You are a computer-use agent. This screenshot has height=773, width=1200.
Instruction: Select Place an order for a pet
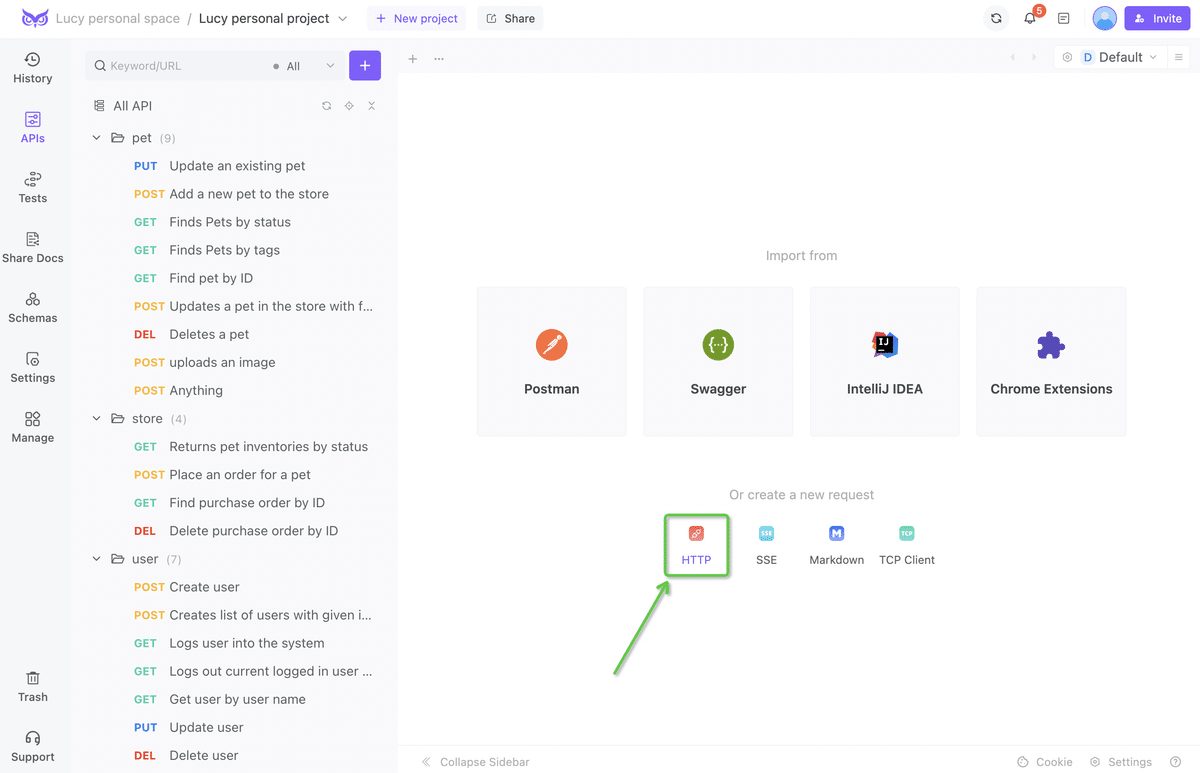238,475
